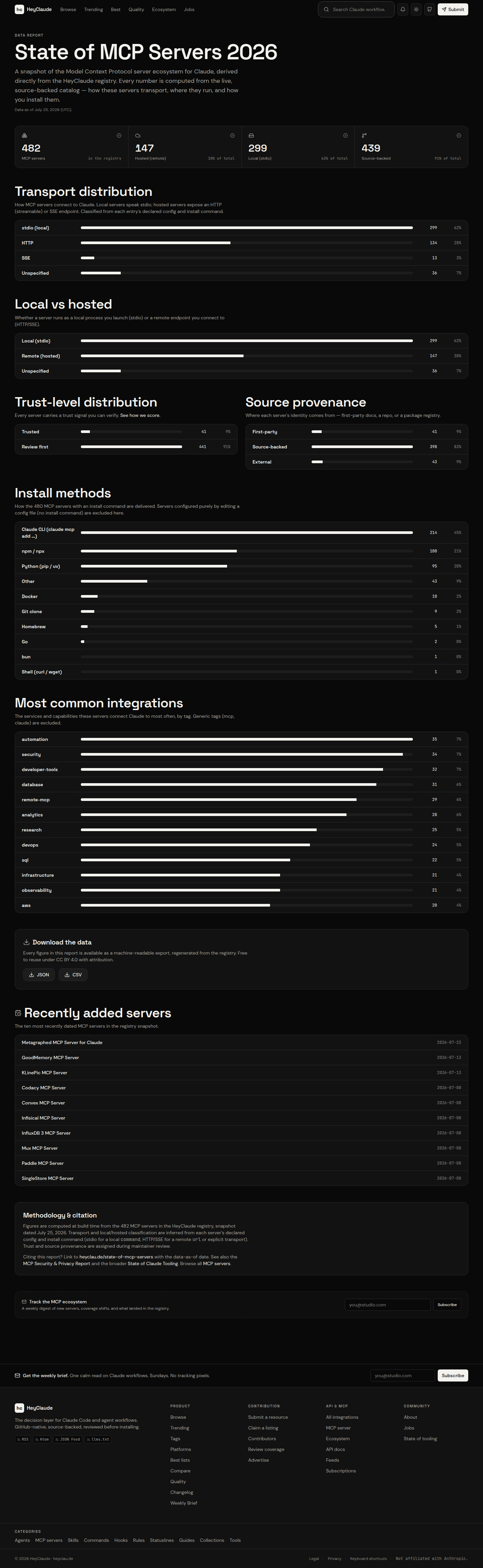The image size is (483, 1568).
Task: Click HeyClaude logo in top navigation
Action: pyautogui.click(x=34, y=10)
